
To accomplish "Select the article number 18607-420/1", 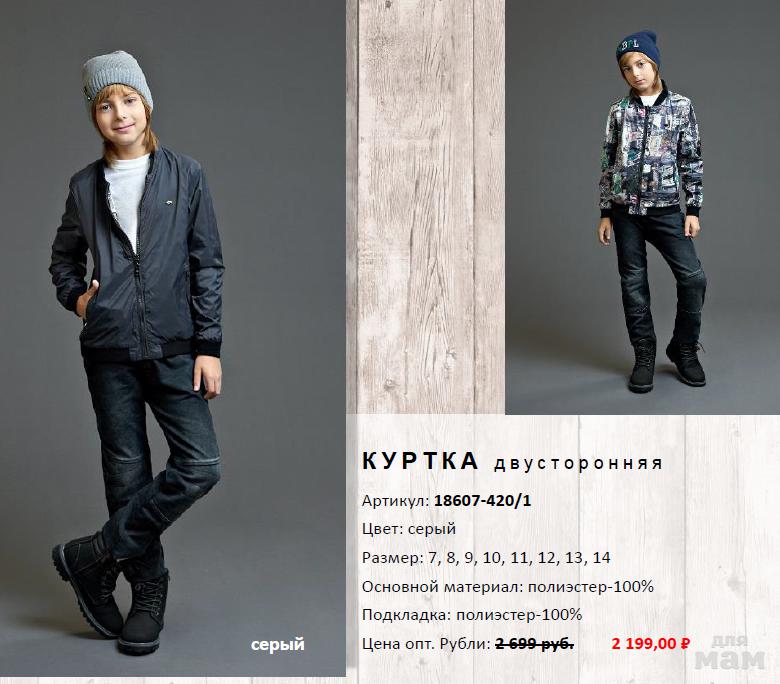I will pyautogui.click(x=483, y=500).
